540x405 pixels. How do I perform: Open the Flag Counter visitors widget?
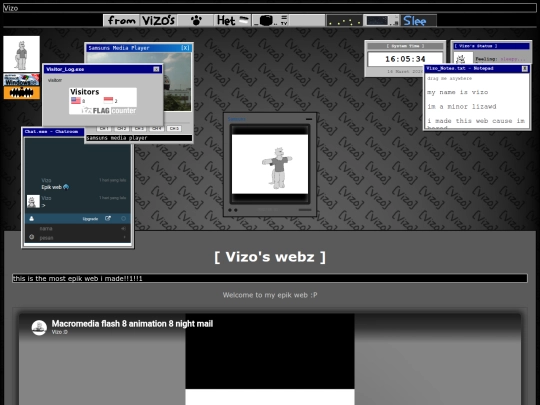103,101
